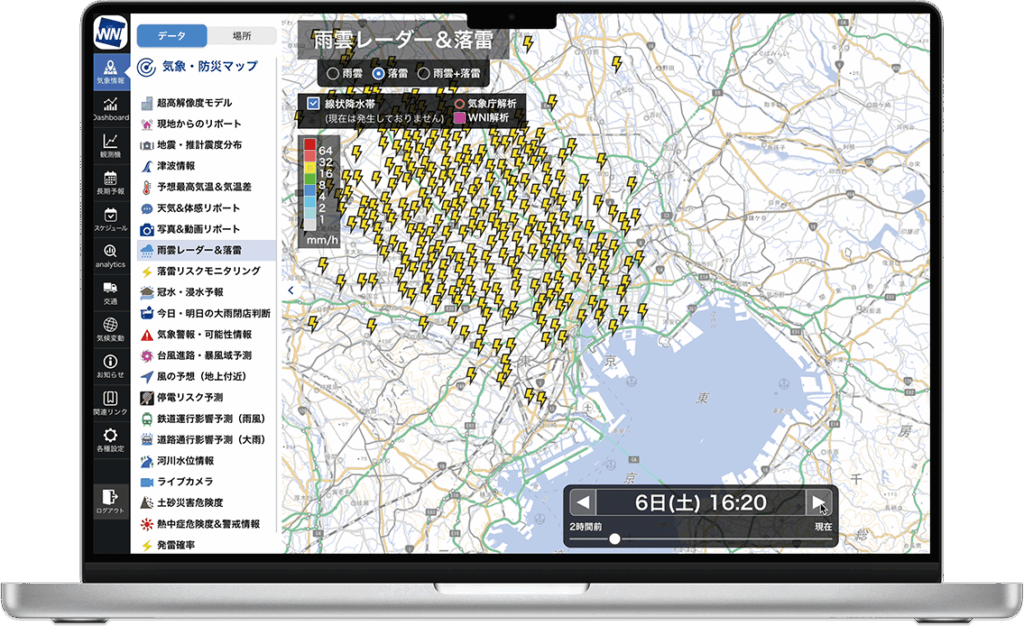The width and height of the screenshot is (1024, 626).
Task: Open 河川水位情報 in the map list
Action: [x=185, y=460]
